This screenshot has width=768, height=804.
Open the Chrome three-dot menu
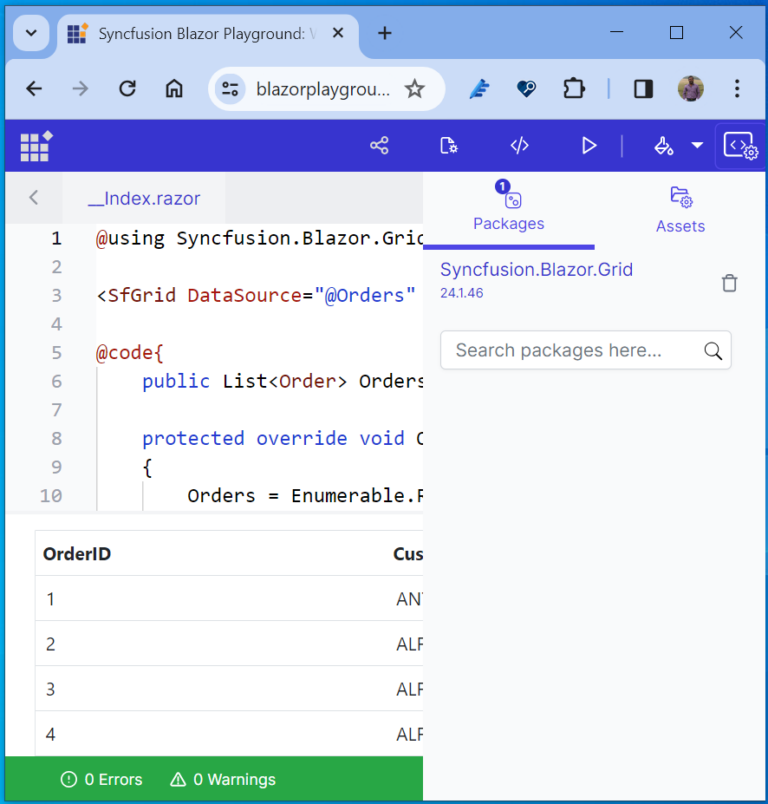(x=737, y=89)
